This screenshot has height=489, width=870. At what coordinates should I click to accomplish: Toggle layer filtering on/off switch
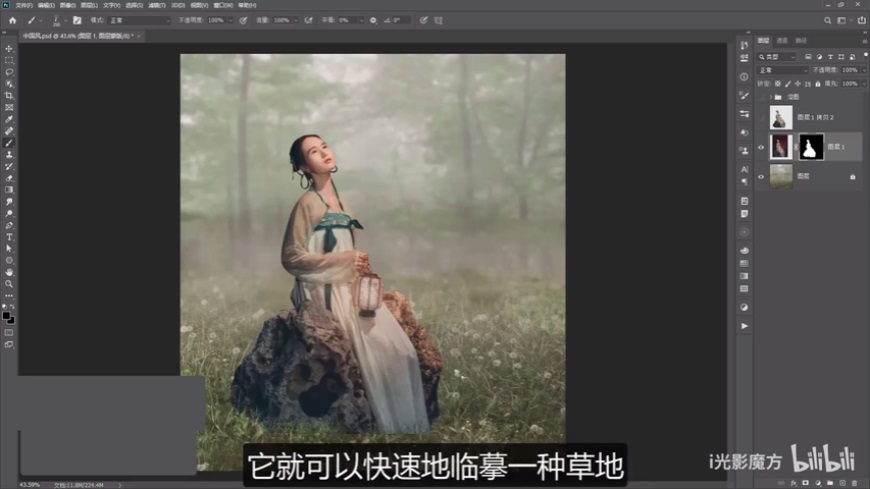(866, 55)
